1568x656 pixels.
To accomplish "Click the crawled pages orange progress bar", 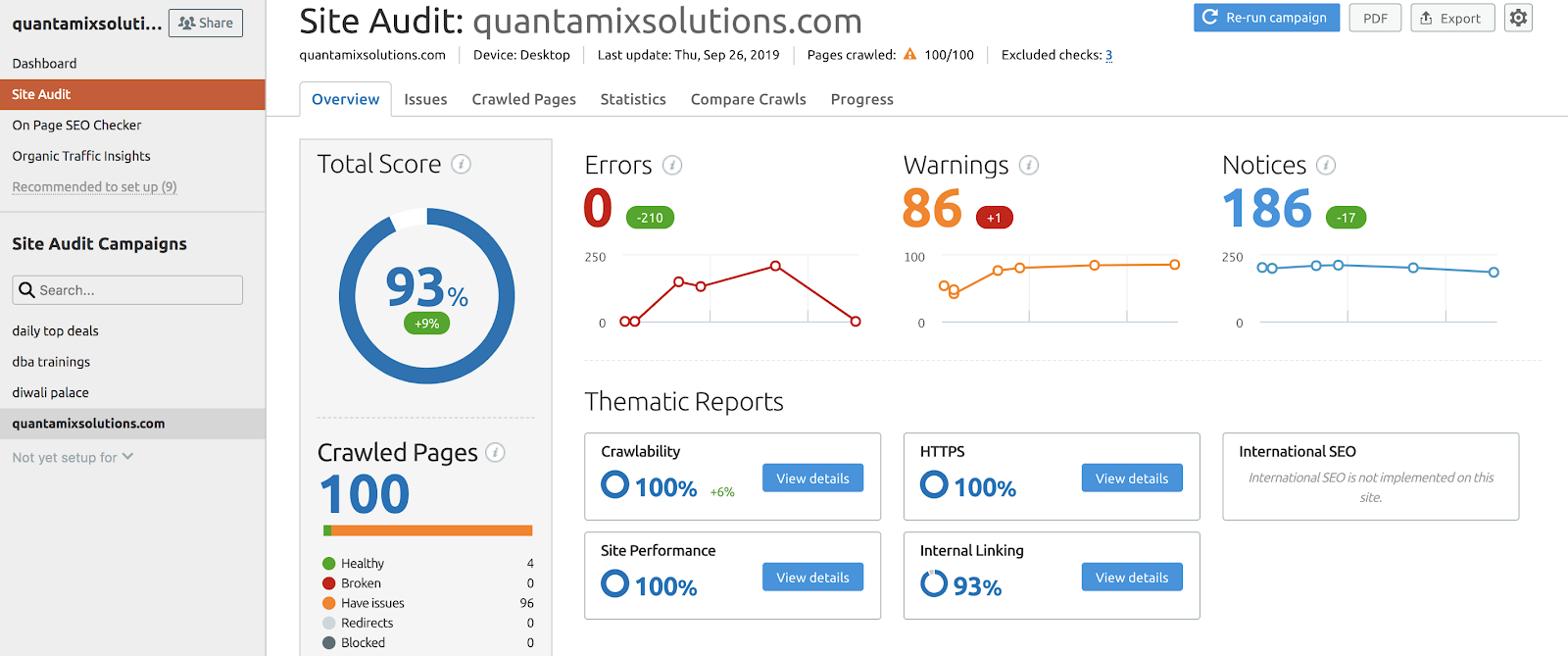I will click(432, 530).
